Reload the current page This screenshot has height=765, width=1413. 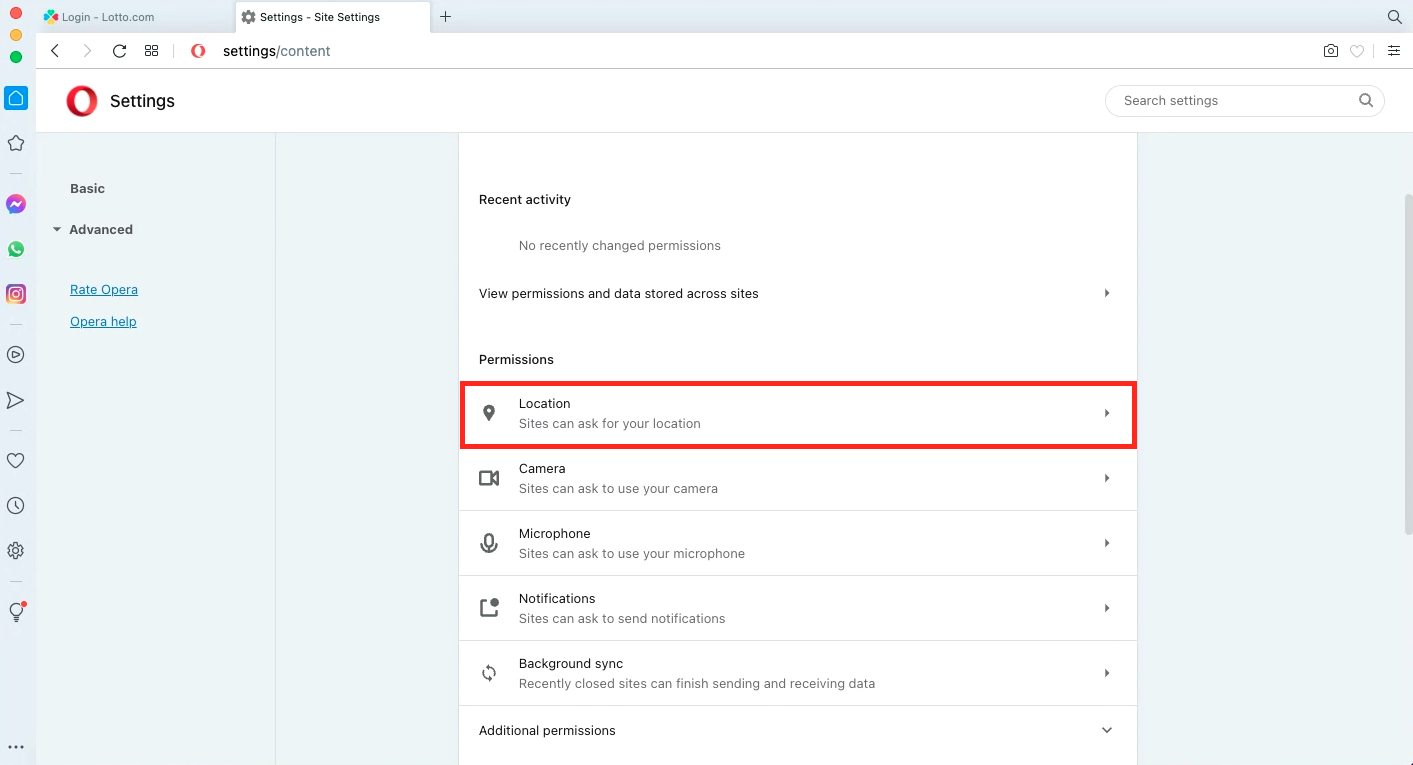pos(119,51)
